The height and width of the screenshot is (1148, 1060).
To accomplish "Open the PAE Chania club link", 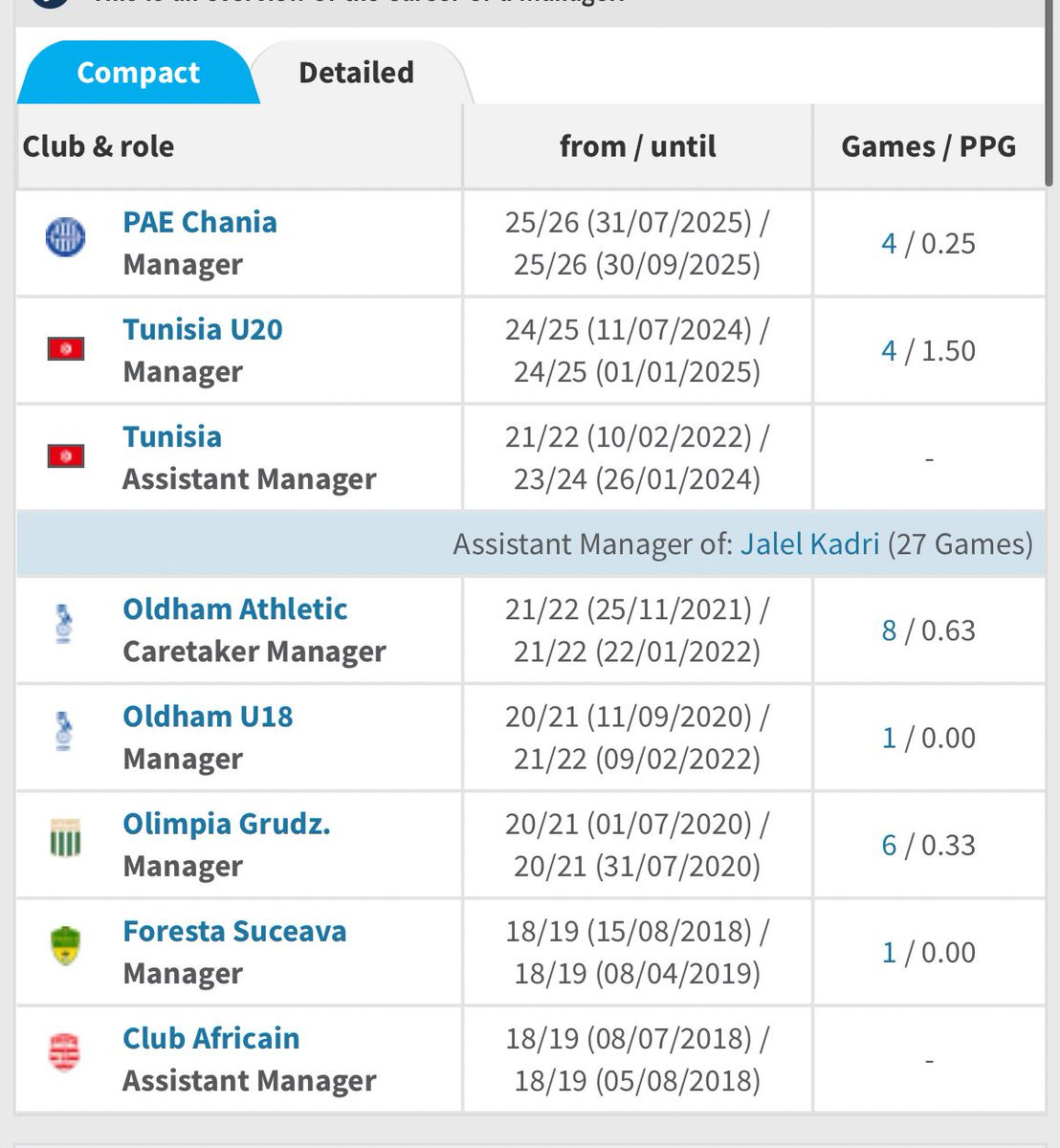I will pos(199,222).
